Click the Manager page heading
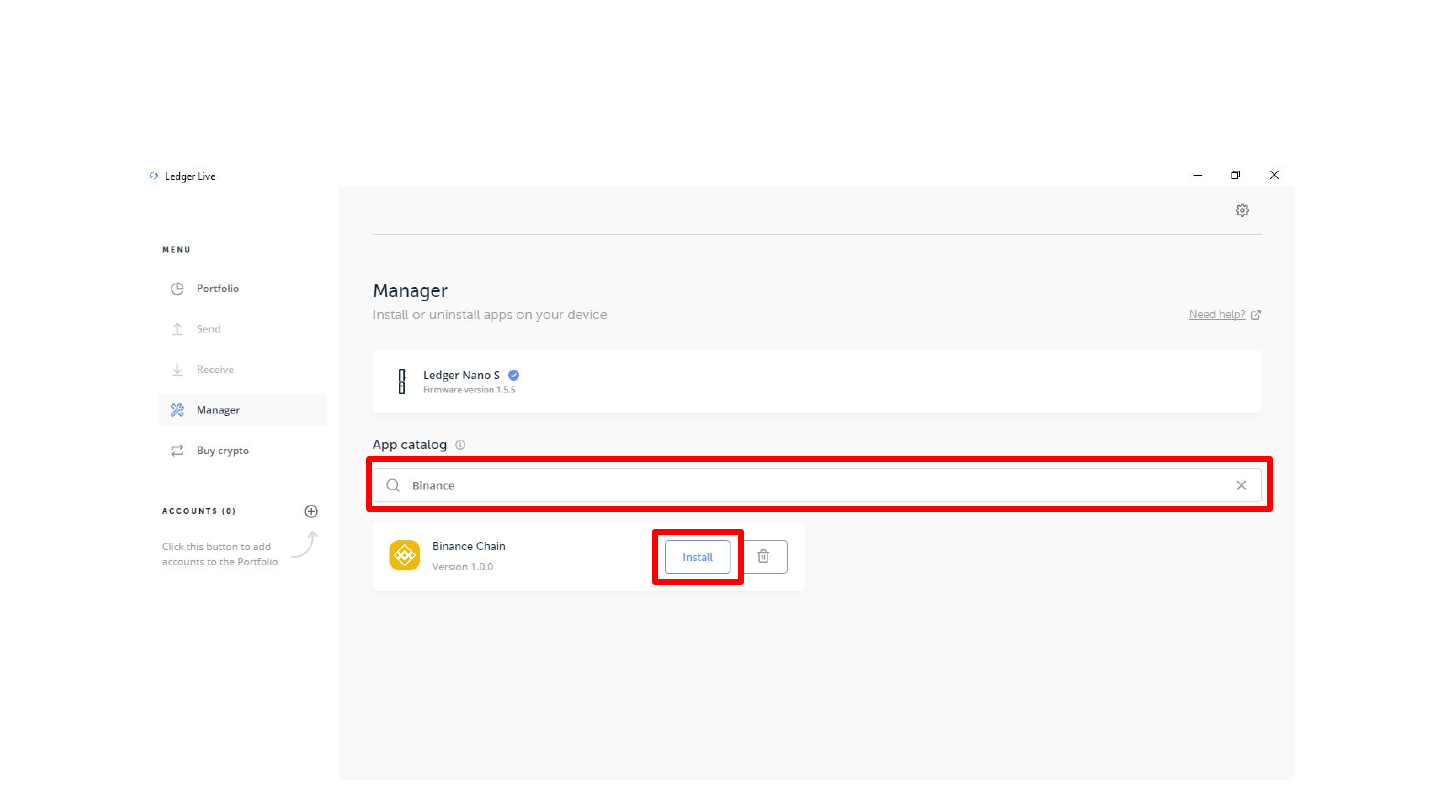The height and width of the screenshot is (810, 1440). click(x=410, y=291)
